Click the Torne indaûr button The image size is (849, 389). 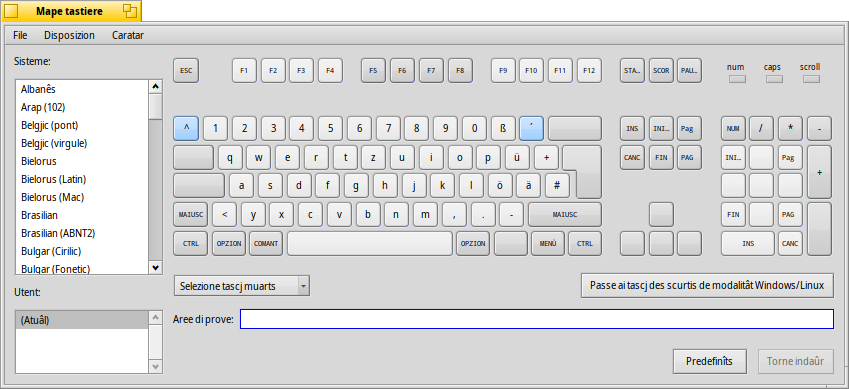795,361
